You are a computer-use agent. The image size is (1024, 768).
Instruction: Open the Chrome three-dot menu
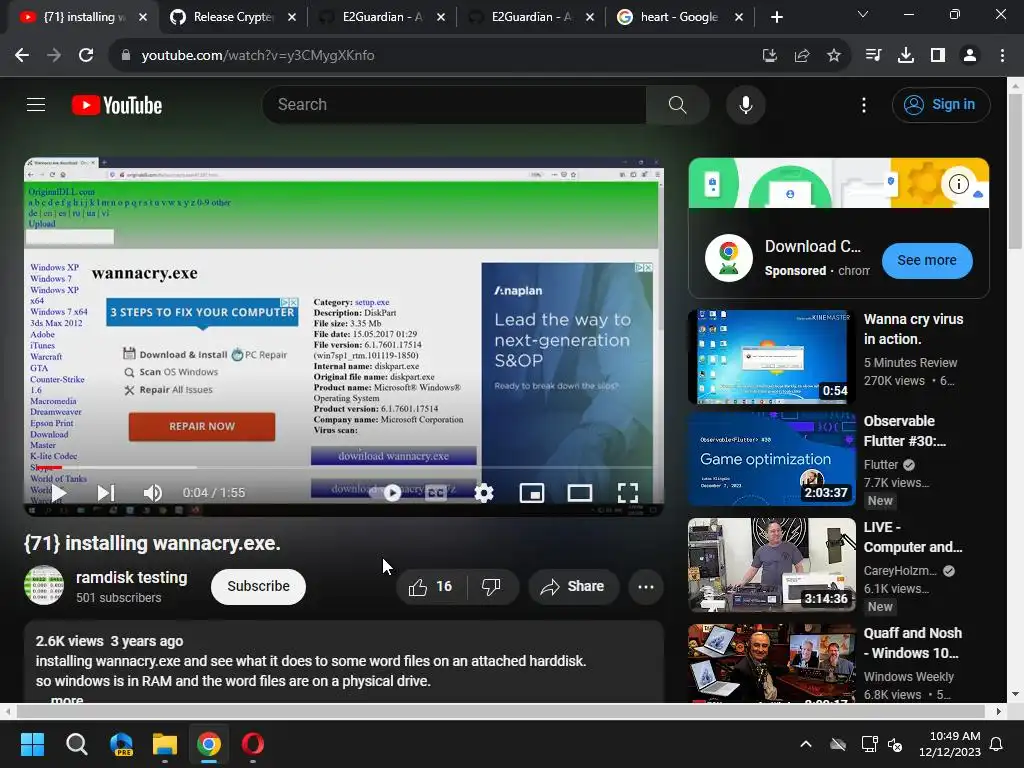[x=1002, y=56]
